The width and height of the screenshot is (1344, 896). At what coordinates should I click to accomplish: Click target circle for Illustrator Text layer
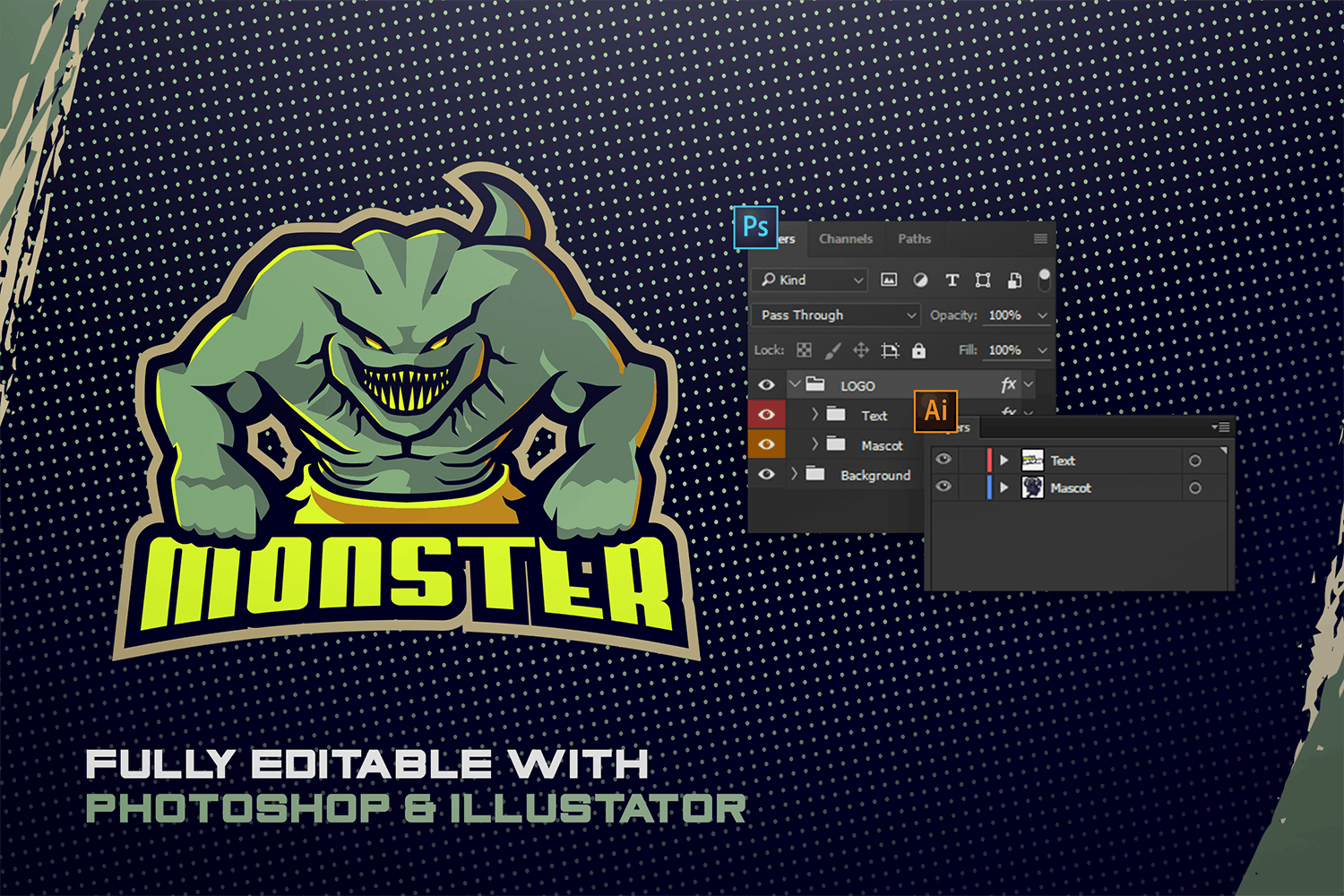pos(1194,461)
